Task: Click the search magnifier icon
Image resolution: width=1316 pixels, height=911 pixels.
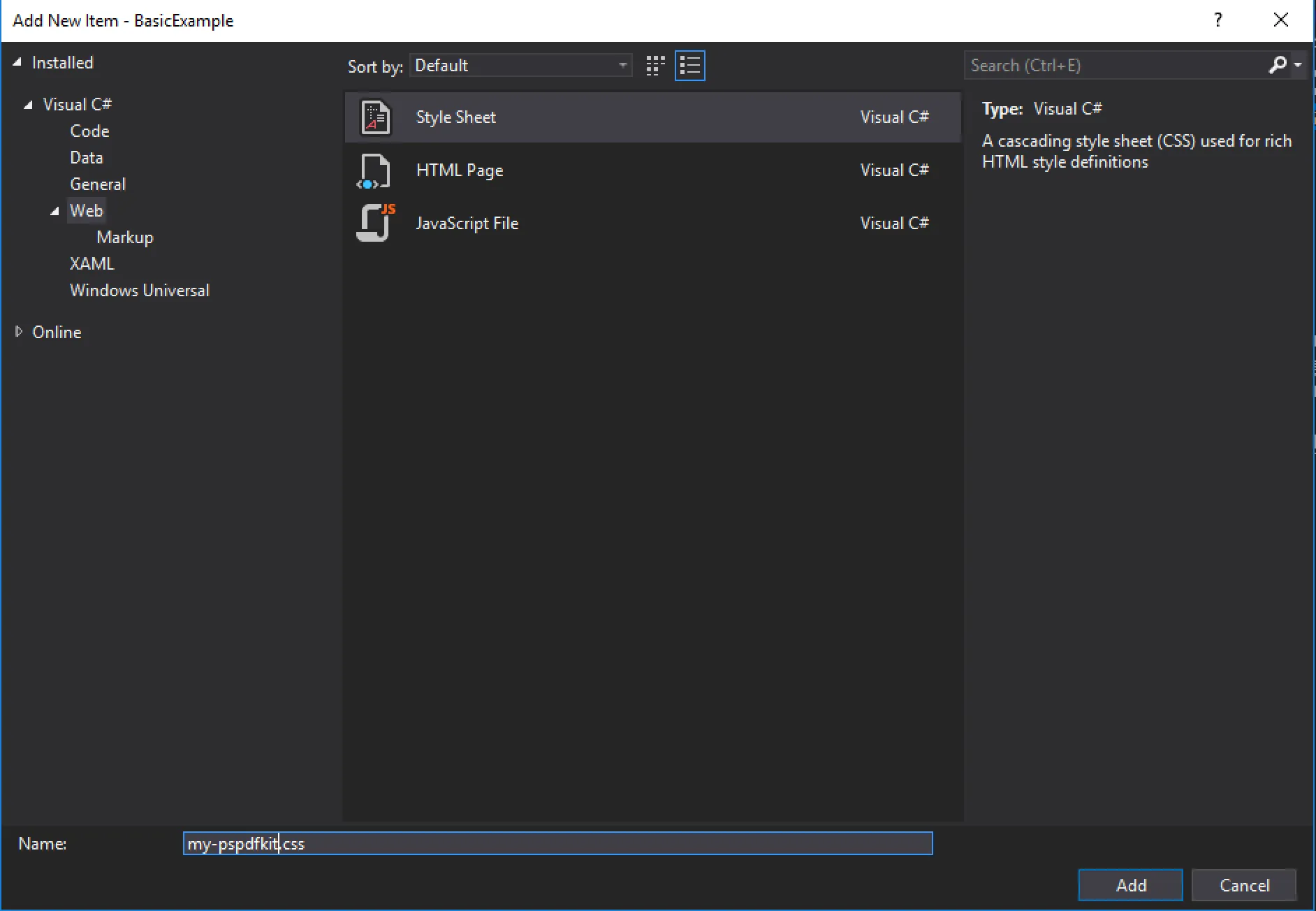Action: [x=1277, y=65]
